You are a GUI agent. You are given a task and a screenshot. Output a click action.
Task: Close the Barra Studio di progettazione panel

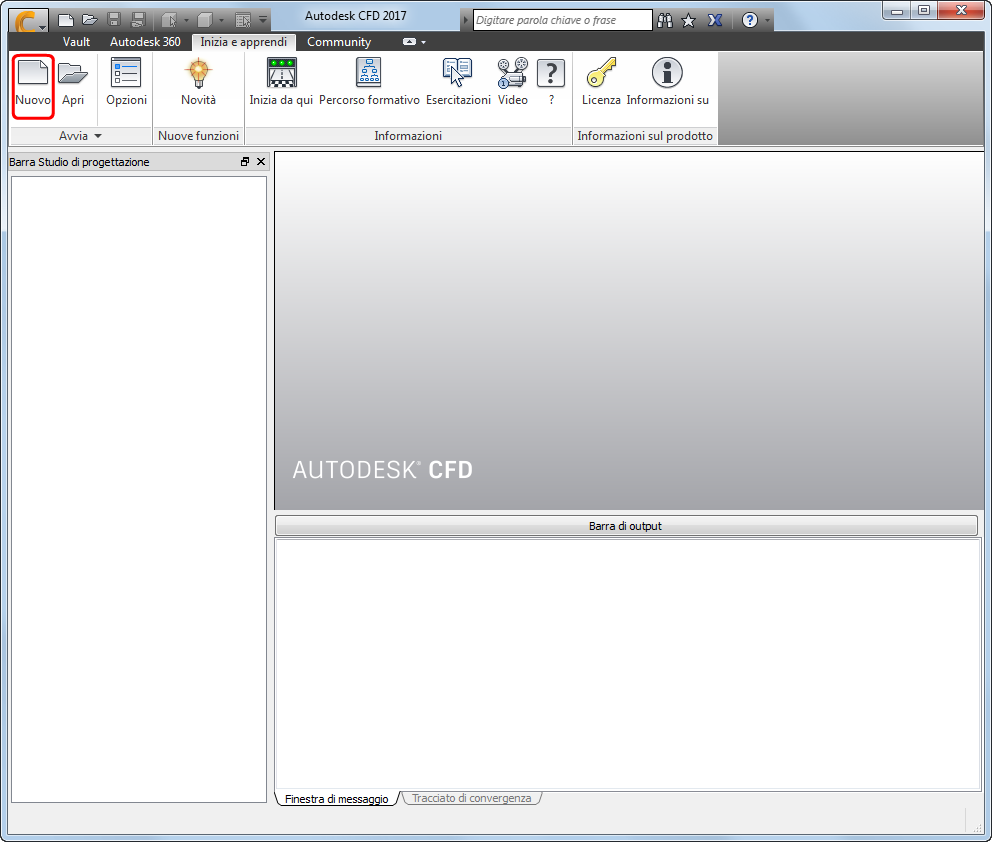click(261, 162)
